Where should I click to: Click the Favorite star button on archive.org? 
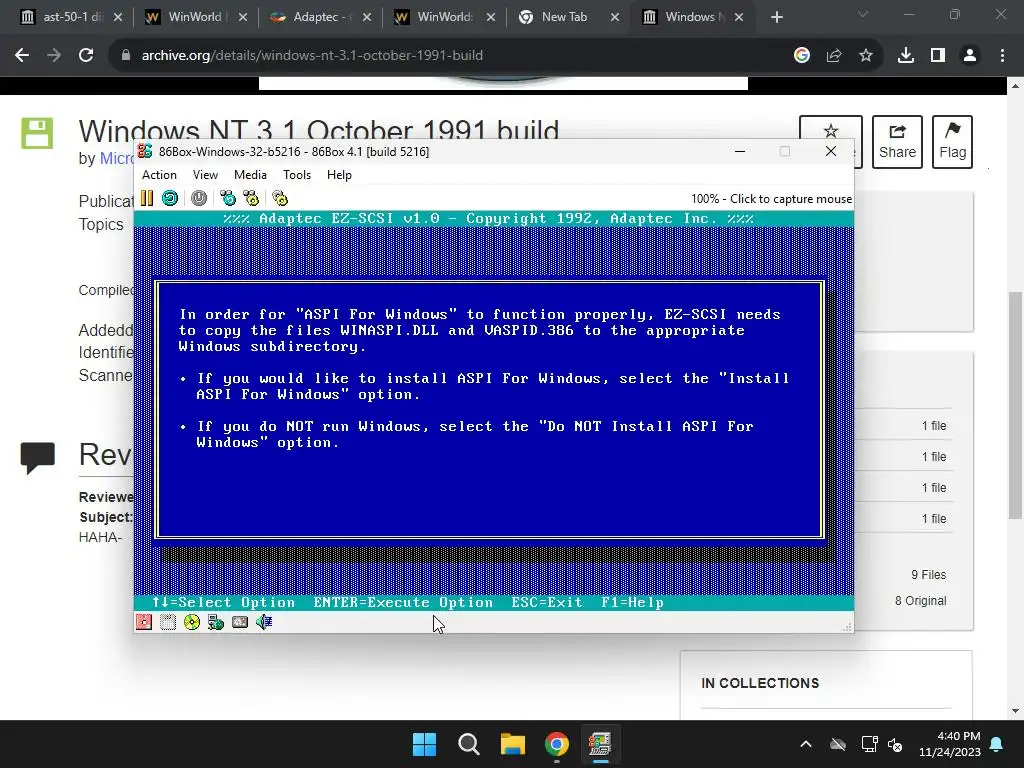pyautogui.click(x=831, y=131)
